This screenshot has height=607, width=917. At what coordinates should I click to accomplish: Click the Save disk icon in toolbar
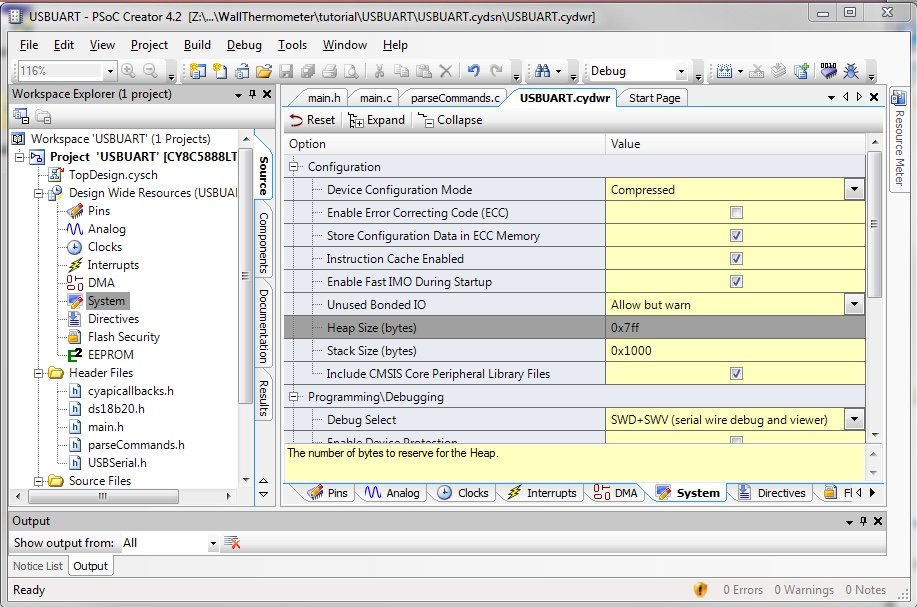pos(286,71)
